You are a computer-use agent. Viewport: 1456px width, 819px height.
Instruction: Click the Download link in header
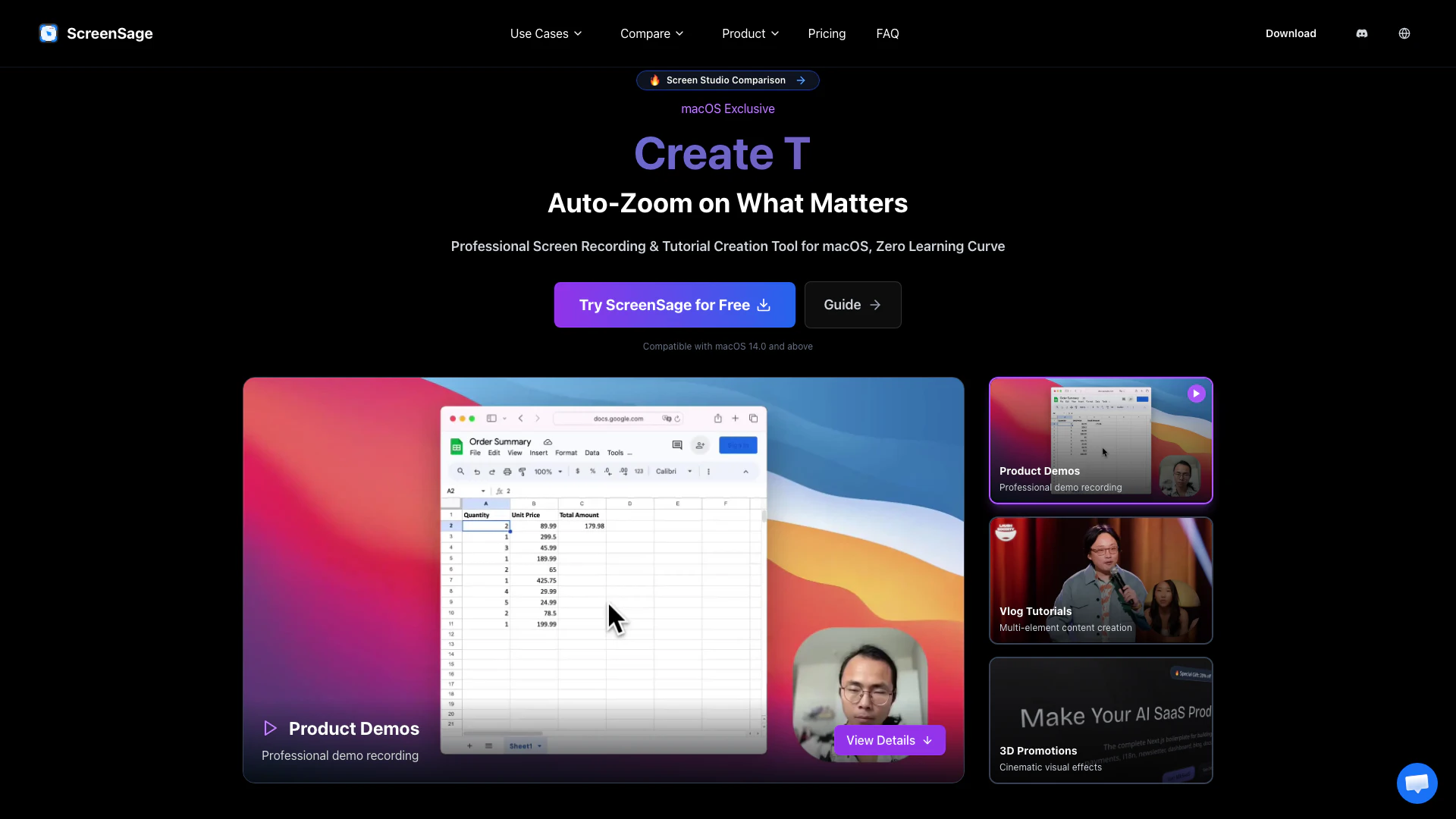1291,33
